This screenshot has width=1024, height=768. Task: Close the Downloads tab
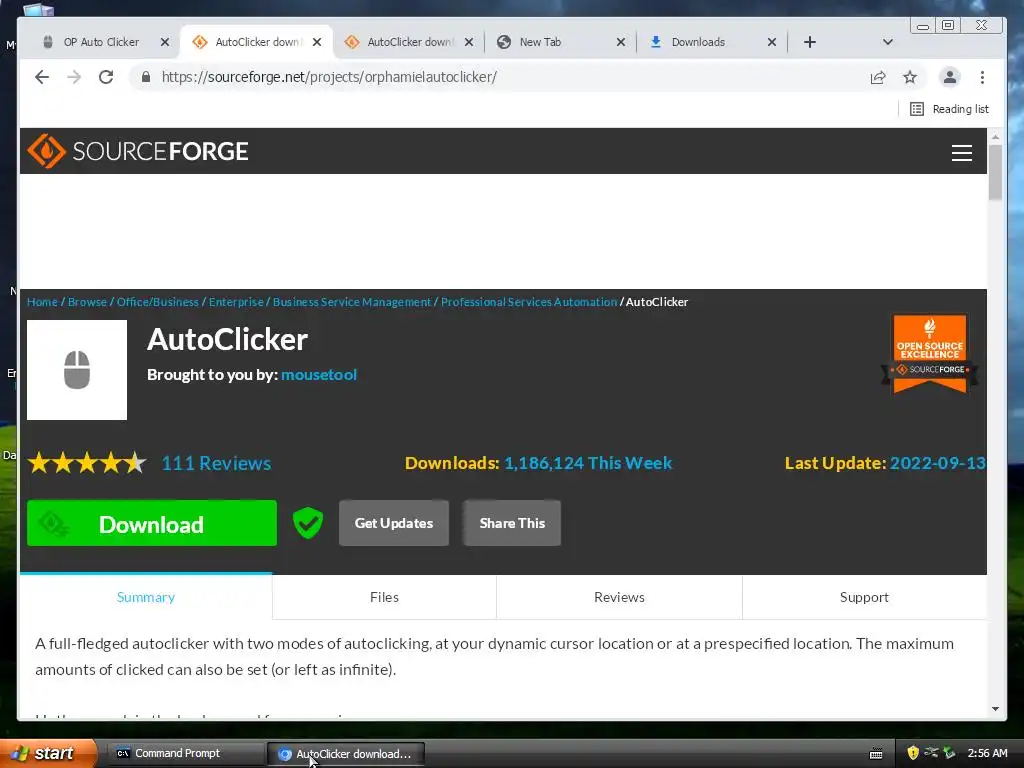click(772, 42)
